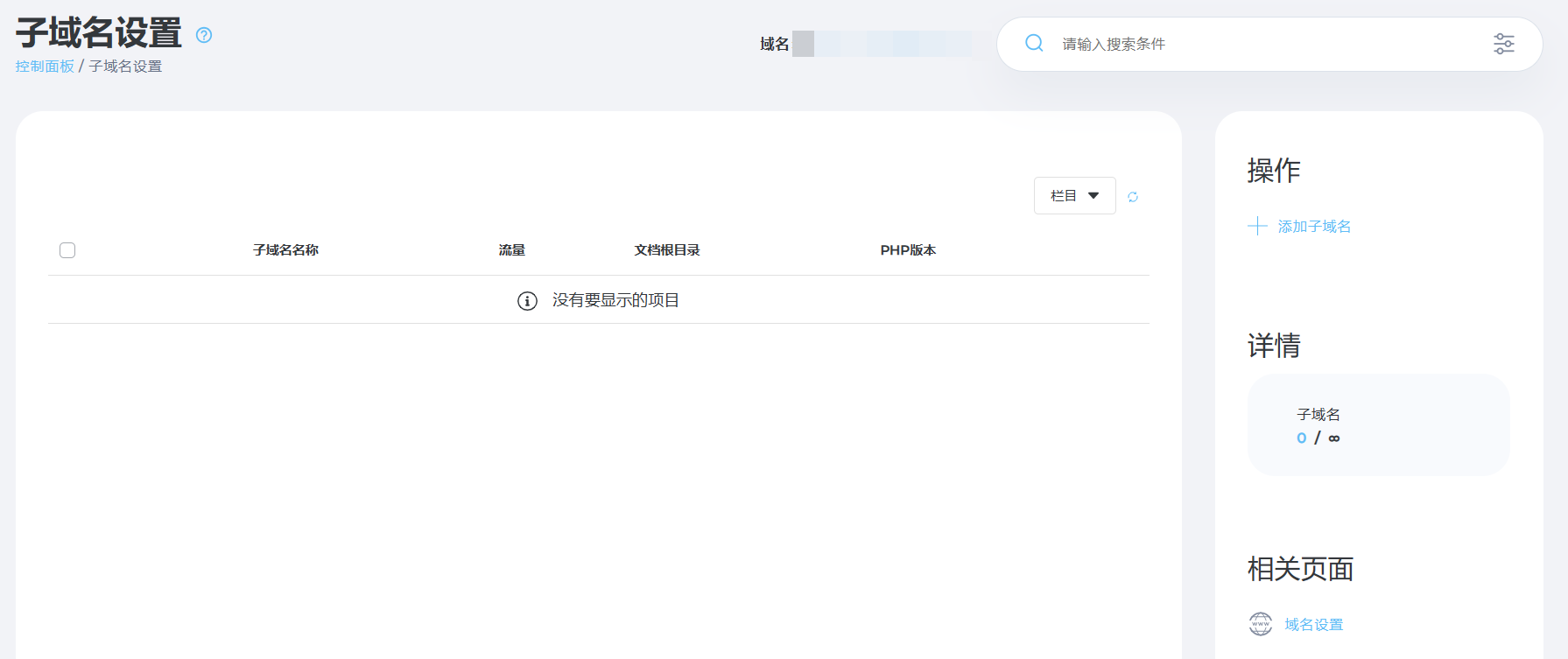Sort by 流量 column header
This screenshot has height=659, width=1568.
point(511,250)
